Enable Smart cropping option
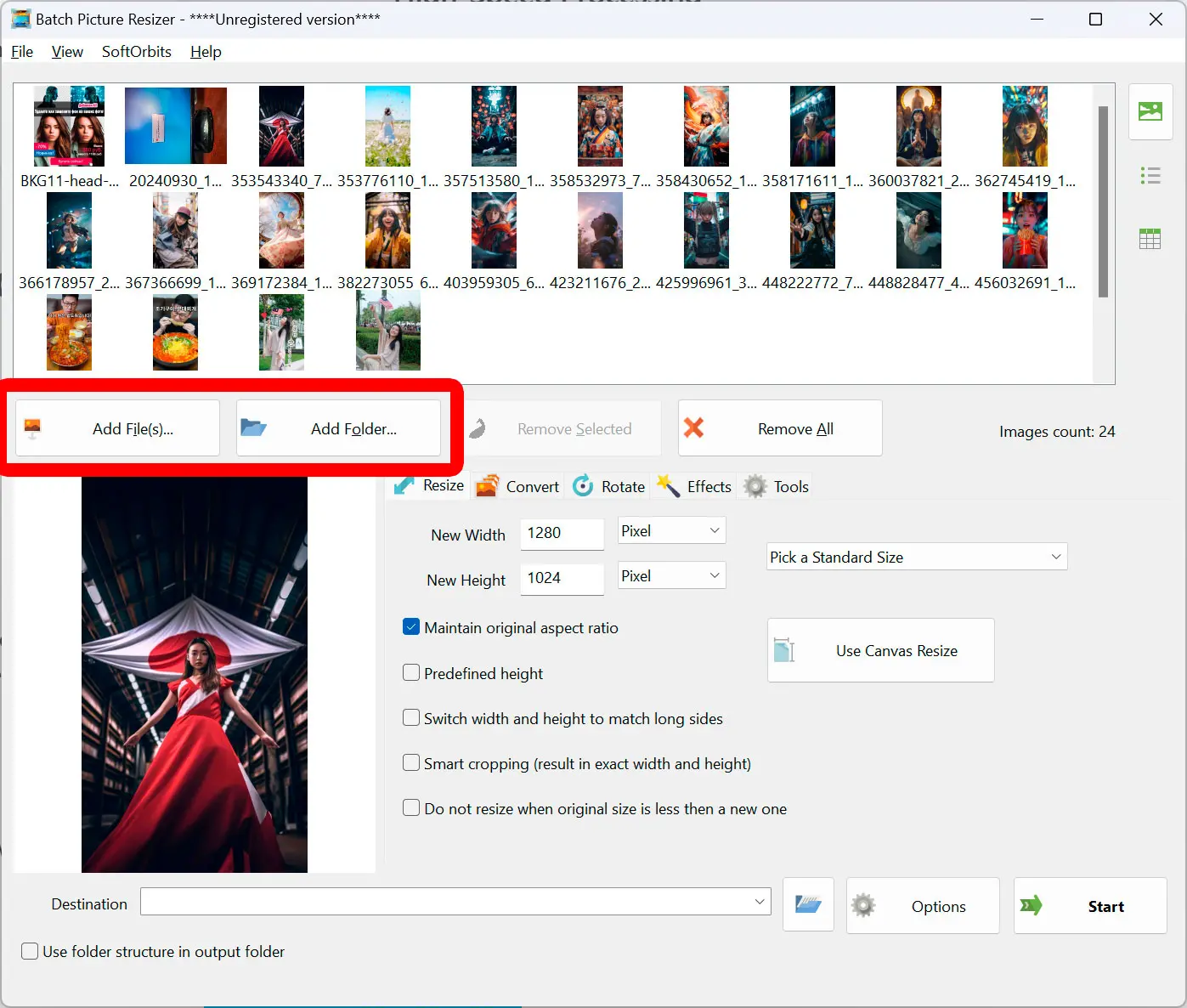1187x1008 pixels. pyautogui.click(x=411, y=762)
